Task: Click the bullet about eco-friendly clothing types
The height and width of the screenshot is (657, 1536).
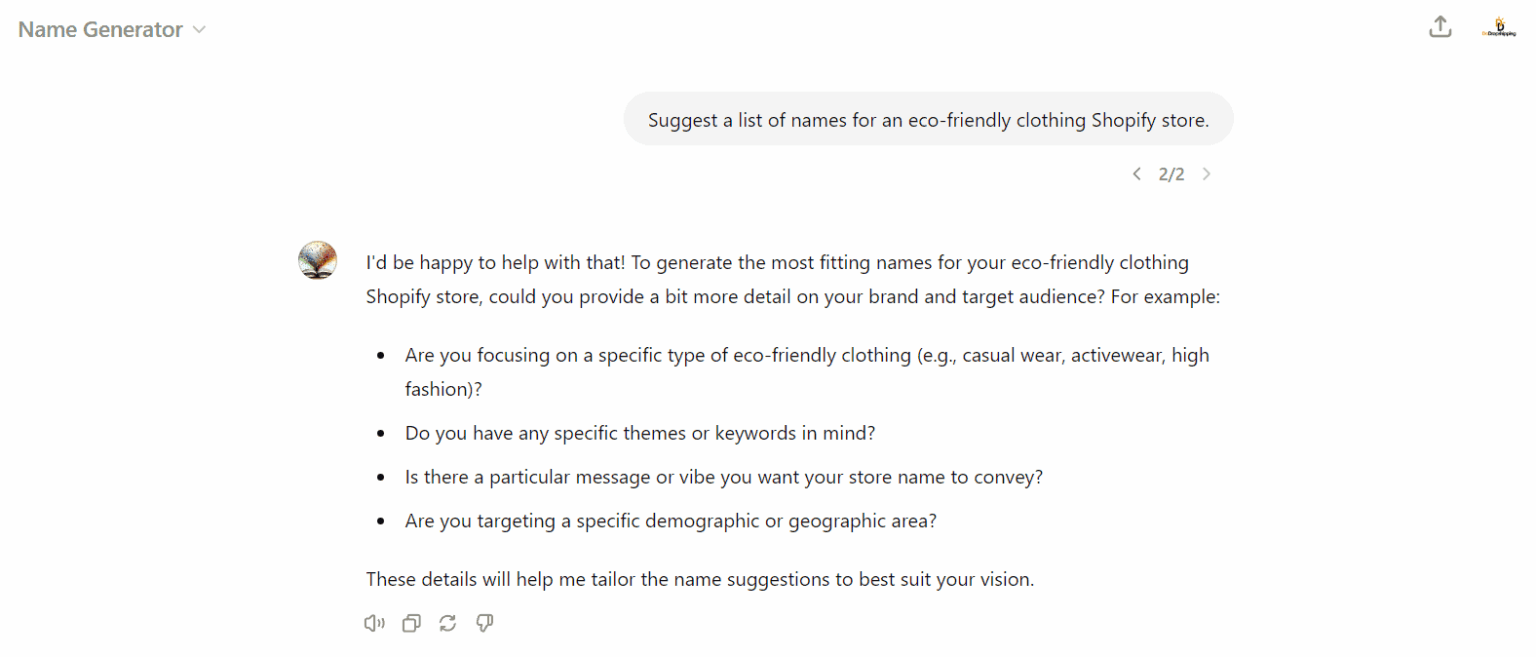Action: point(806,371)
